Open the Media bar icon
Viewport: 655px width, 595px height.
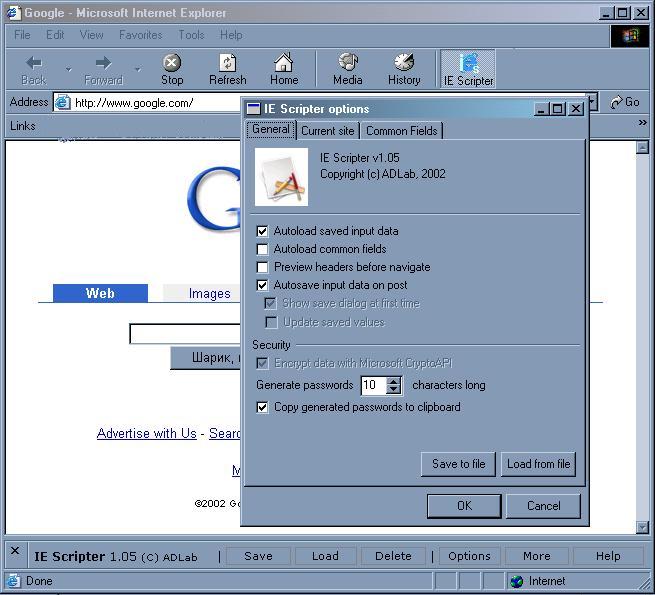[x=348, y=63]
